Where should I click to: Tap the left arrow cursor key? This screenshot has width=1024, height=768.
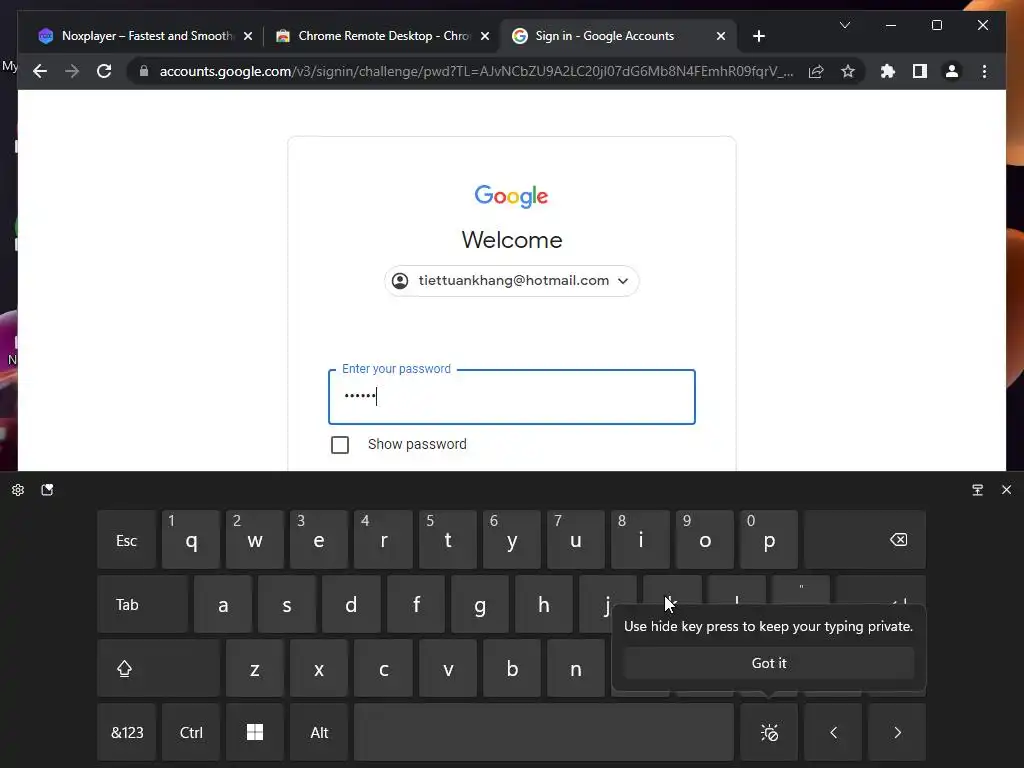[x=833, y=732]
